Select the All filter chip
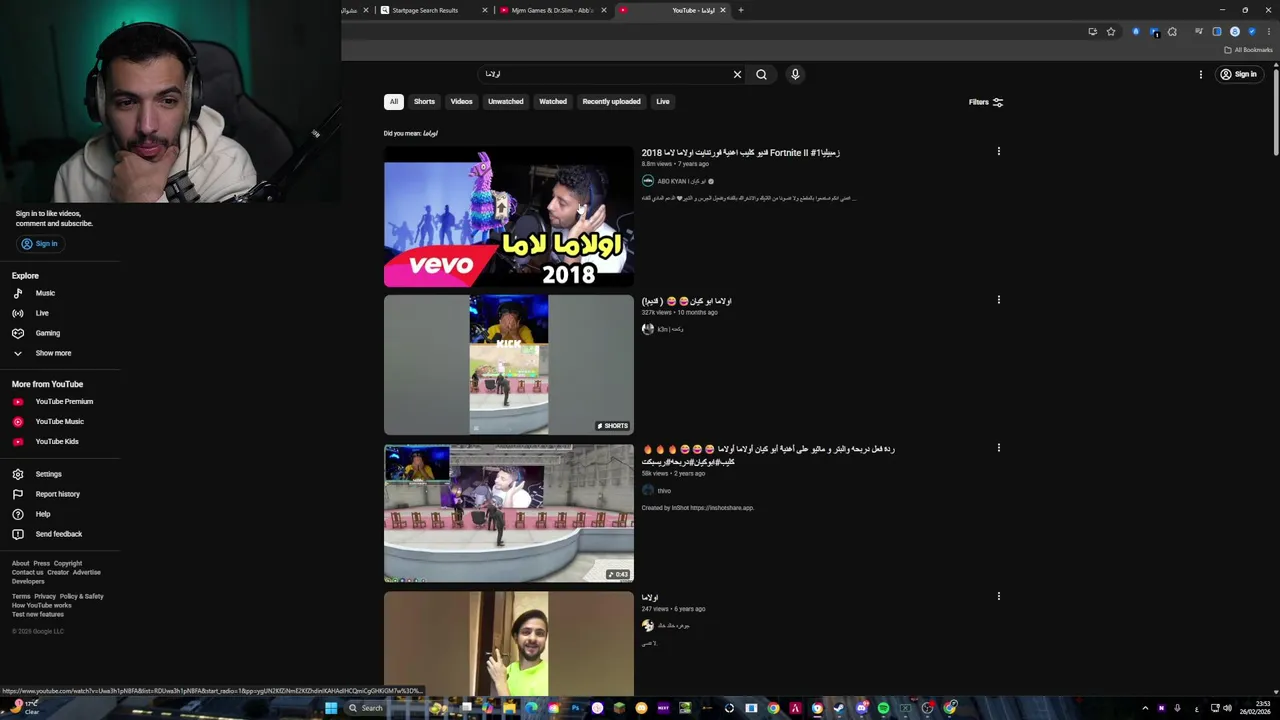This screenshot has width=1280, height=720. pyautogui.click(x=394, y=101)
